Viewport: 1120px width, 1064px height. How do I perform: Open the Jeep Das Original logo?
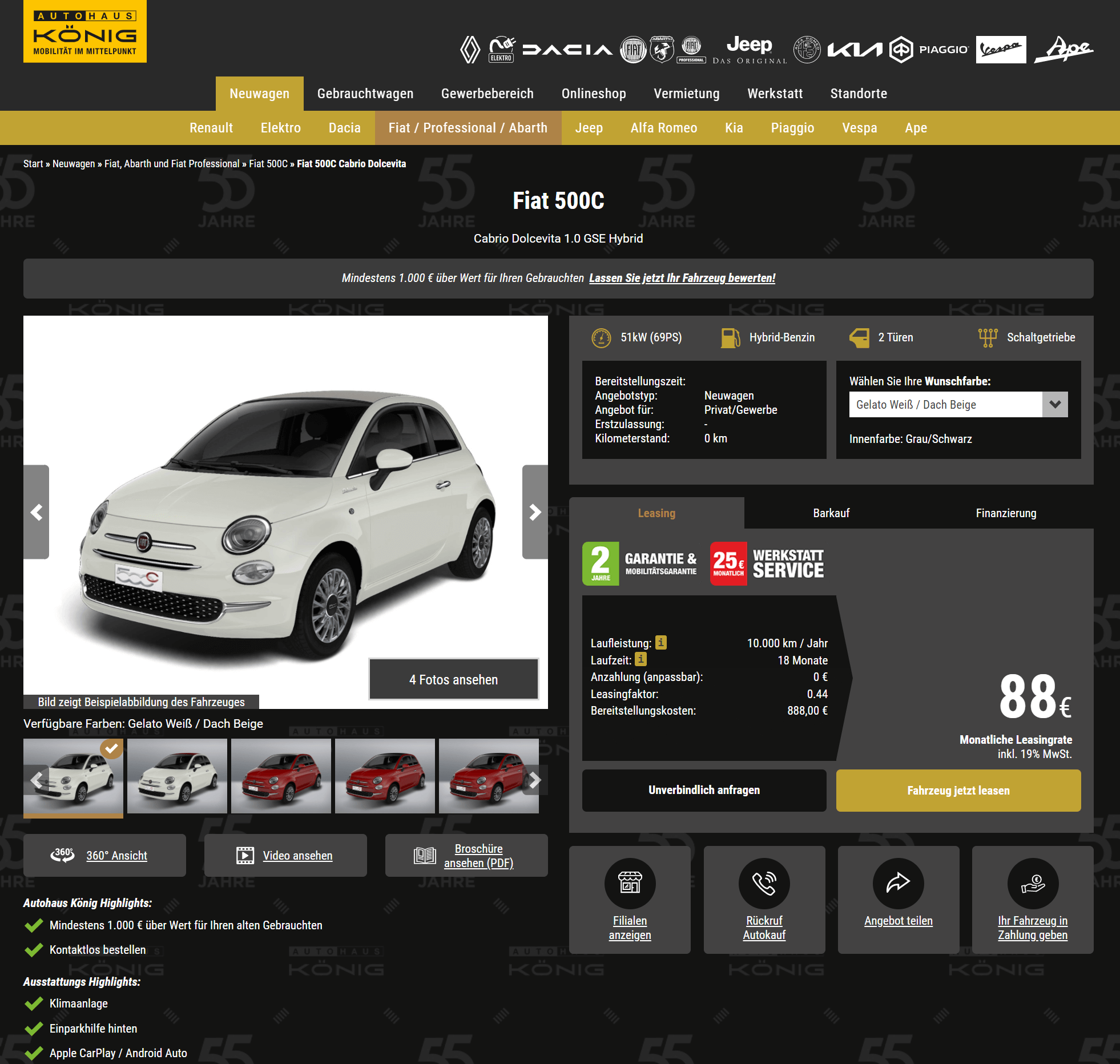pyautogui.click(x=750, y=50)
